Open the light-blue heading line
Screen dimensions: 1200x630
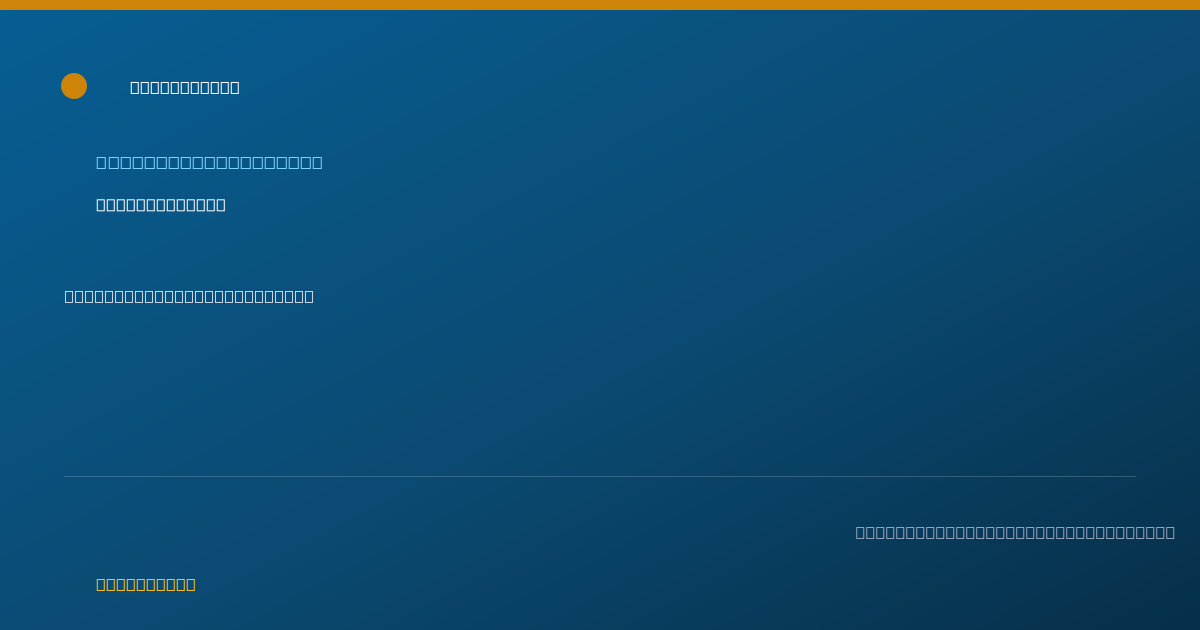tap(209, 162)
